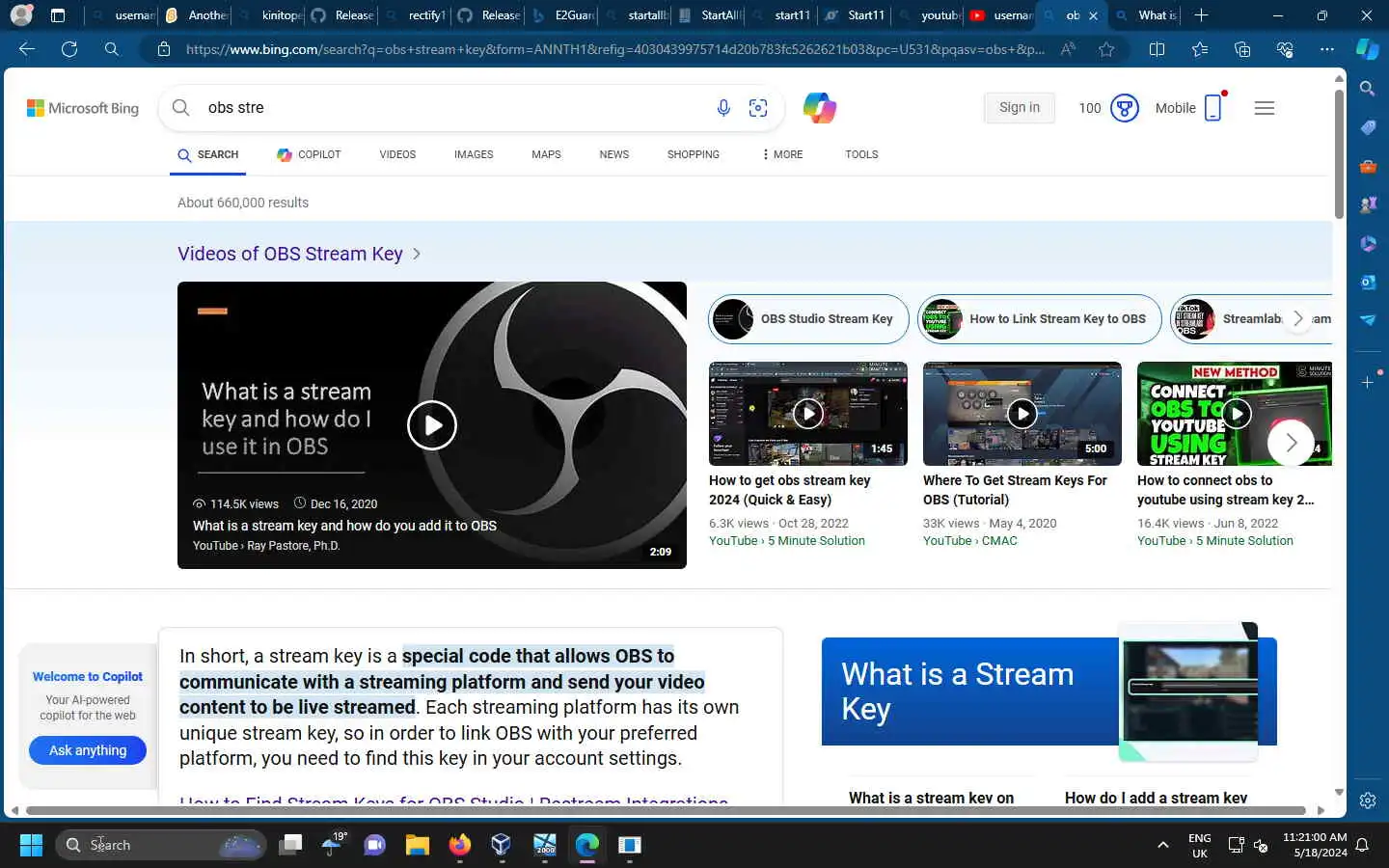
Task: Click the Microsoft Bing logo
Action: click(83, 108)
